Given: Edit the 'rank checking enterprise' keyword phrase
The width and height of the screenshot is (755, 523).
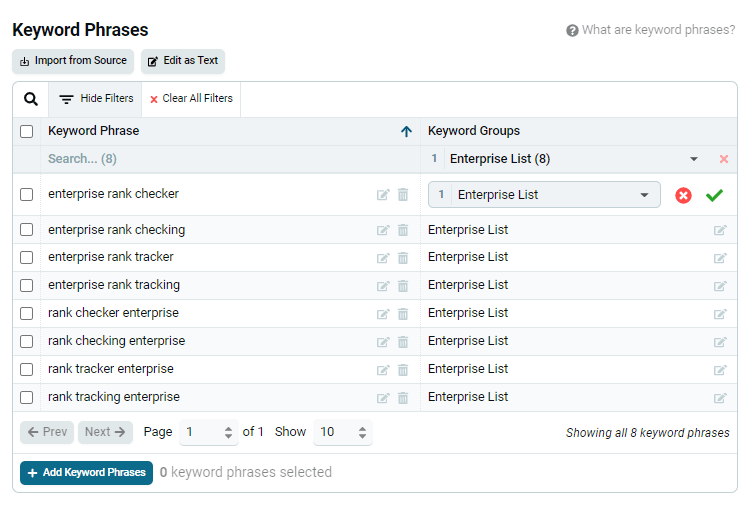Looking at the screenshot, I should pyautogui.click(x=383, y=342).
